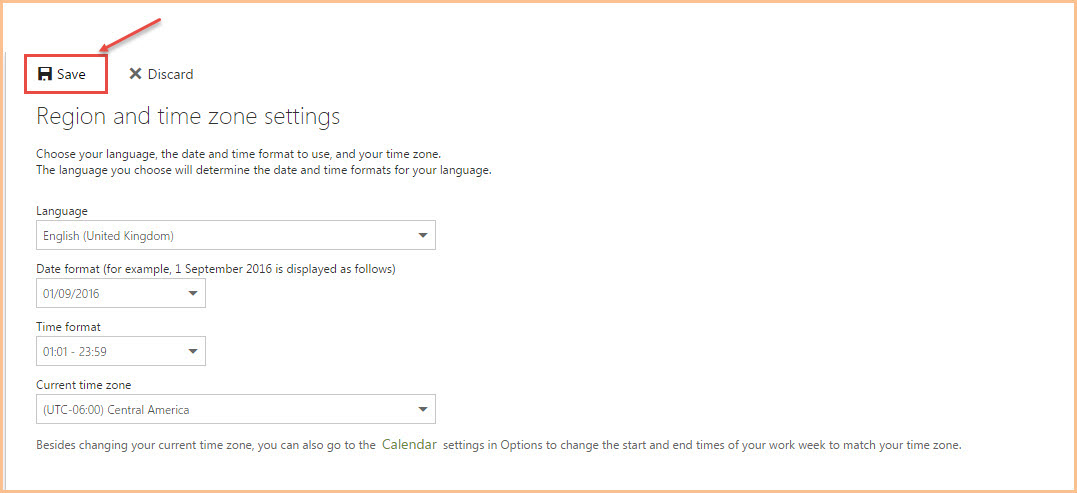Viewport: 1077px width, 493px height.
Task: Open the Calendar settings link
Action: point(409,444)
